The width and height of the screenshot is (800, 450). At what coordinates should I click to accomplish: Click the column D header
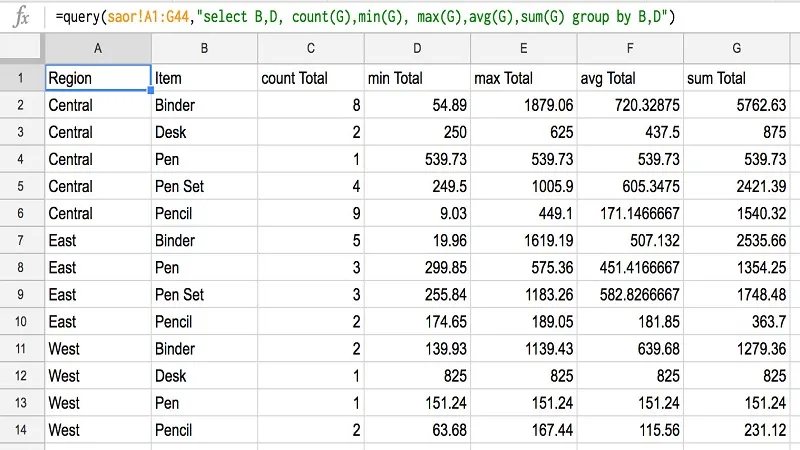click(417, 49)
